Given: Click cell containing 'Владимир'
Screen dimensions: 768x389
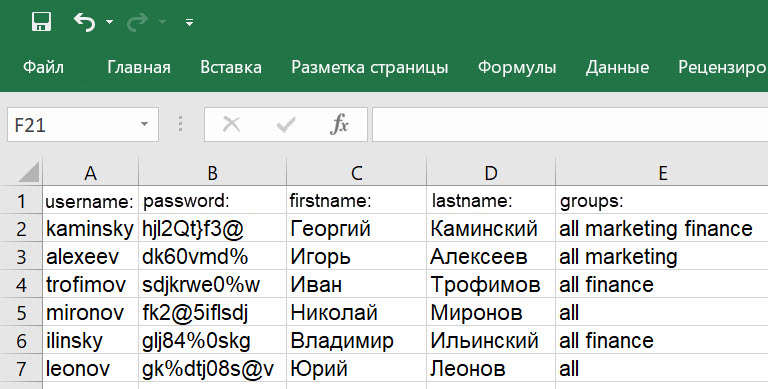Looking at the screenshot, I should coord(356,340).
